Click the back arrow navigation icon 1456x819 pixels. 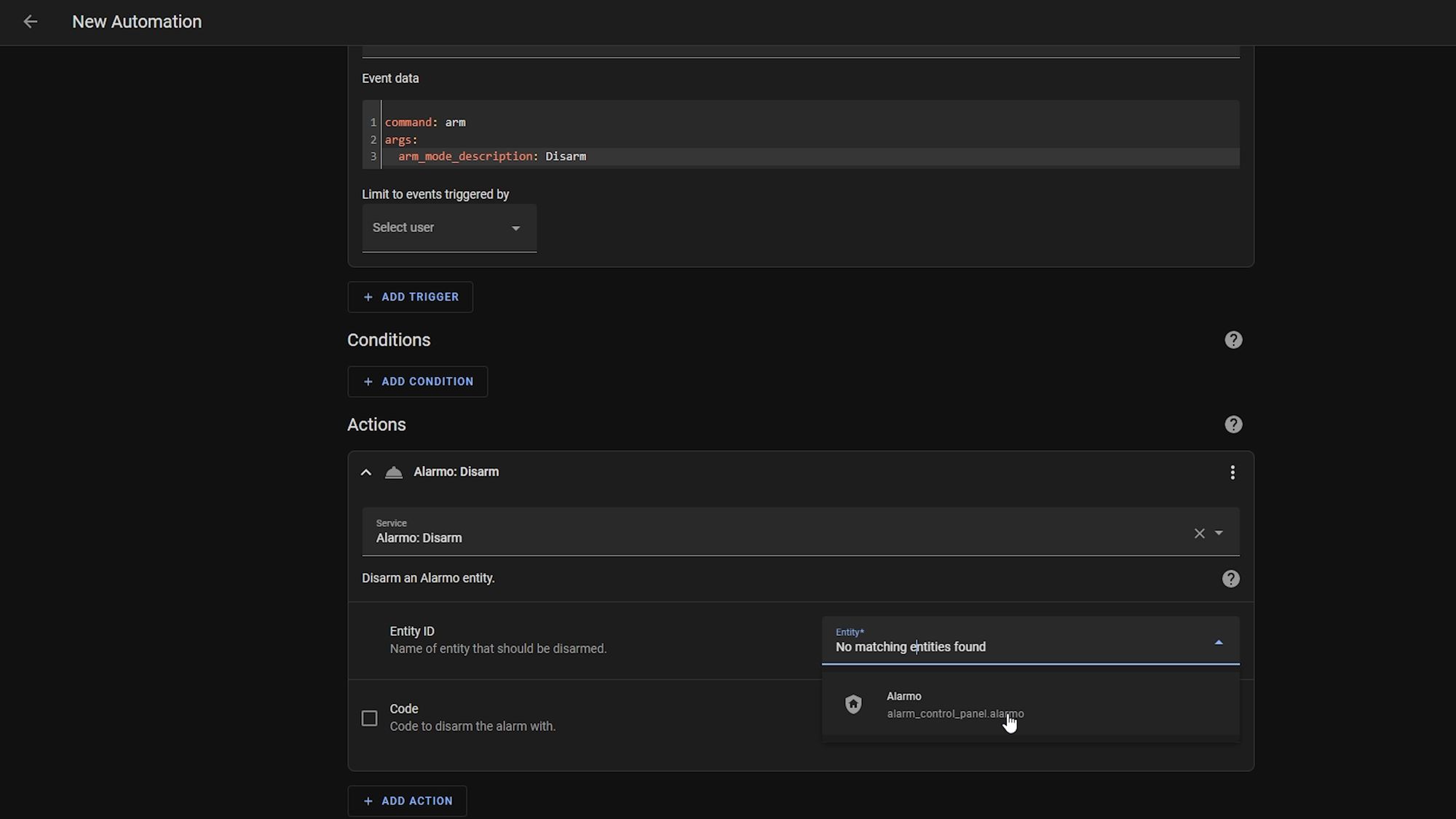[x=29, y=22]
